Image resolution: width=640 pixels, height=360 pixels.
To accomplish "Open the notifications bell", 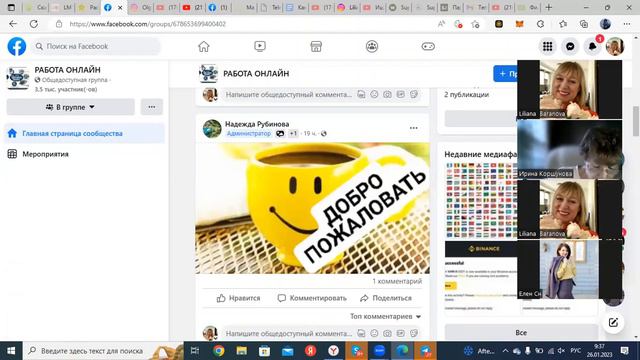I will (593, 47).
